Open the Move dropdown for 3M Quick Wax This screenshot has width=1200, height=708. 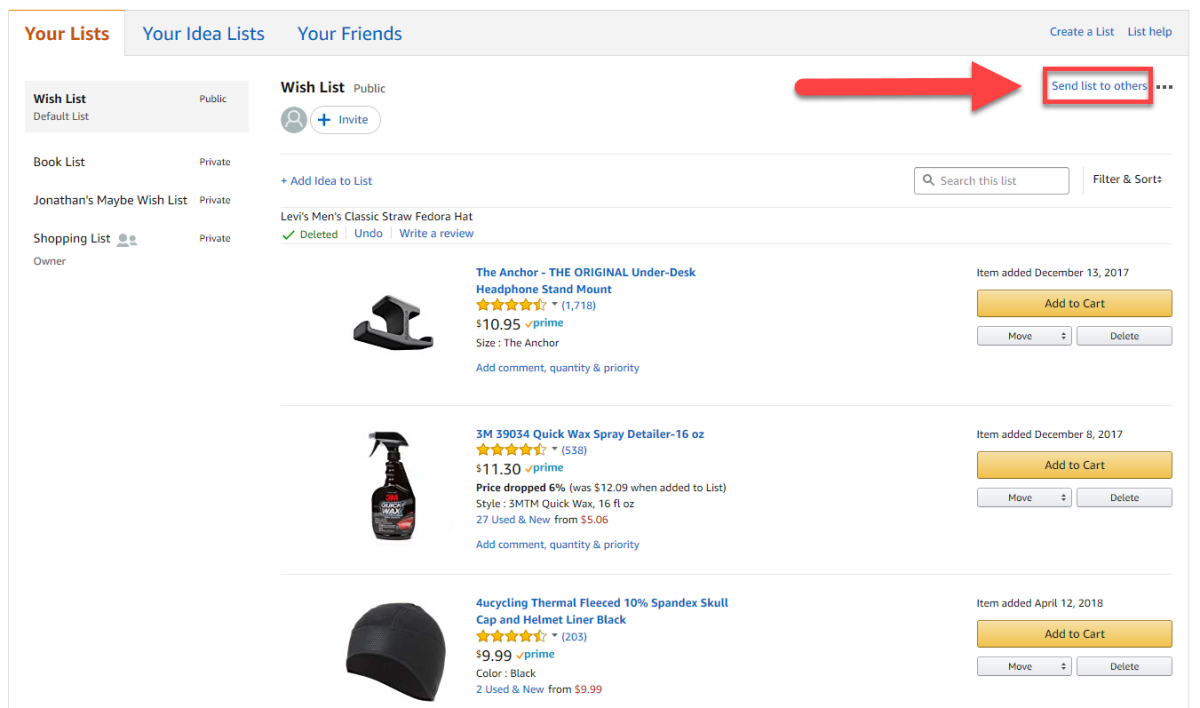coord(1023,497)
